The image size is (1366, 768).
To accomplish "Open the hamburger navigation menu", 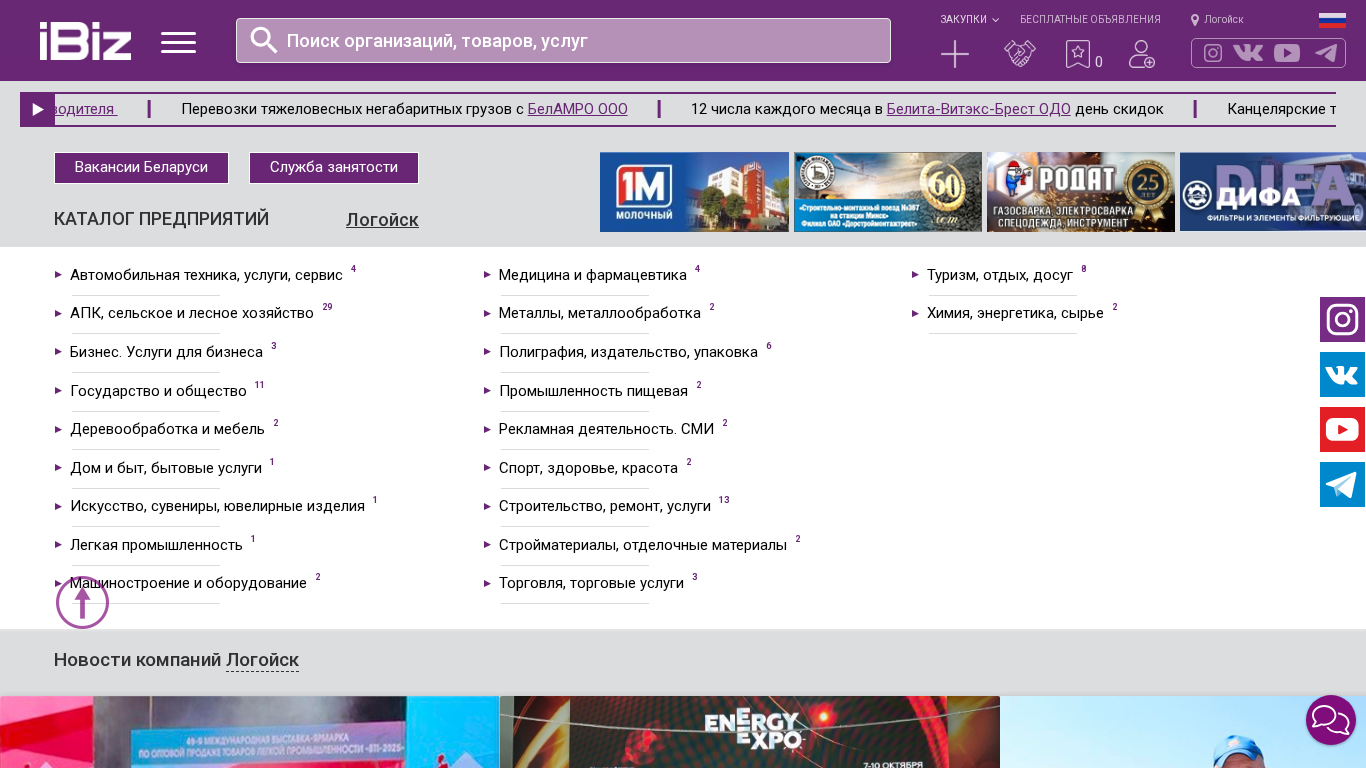I will click(x=178, y=42).
